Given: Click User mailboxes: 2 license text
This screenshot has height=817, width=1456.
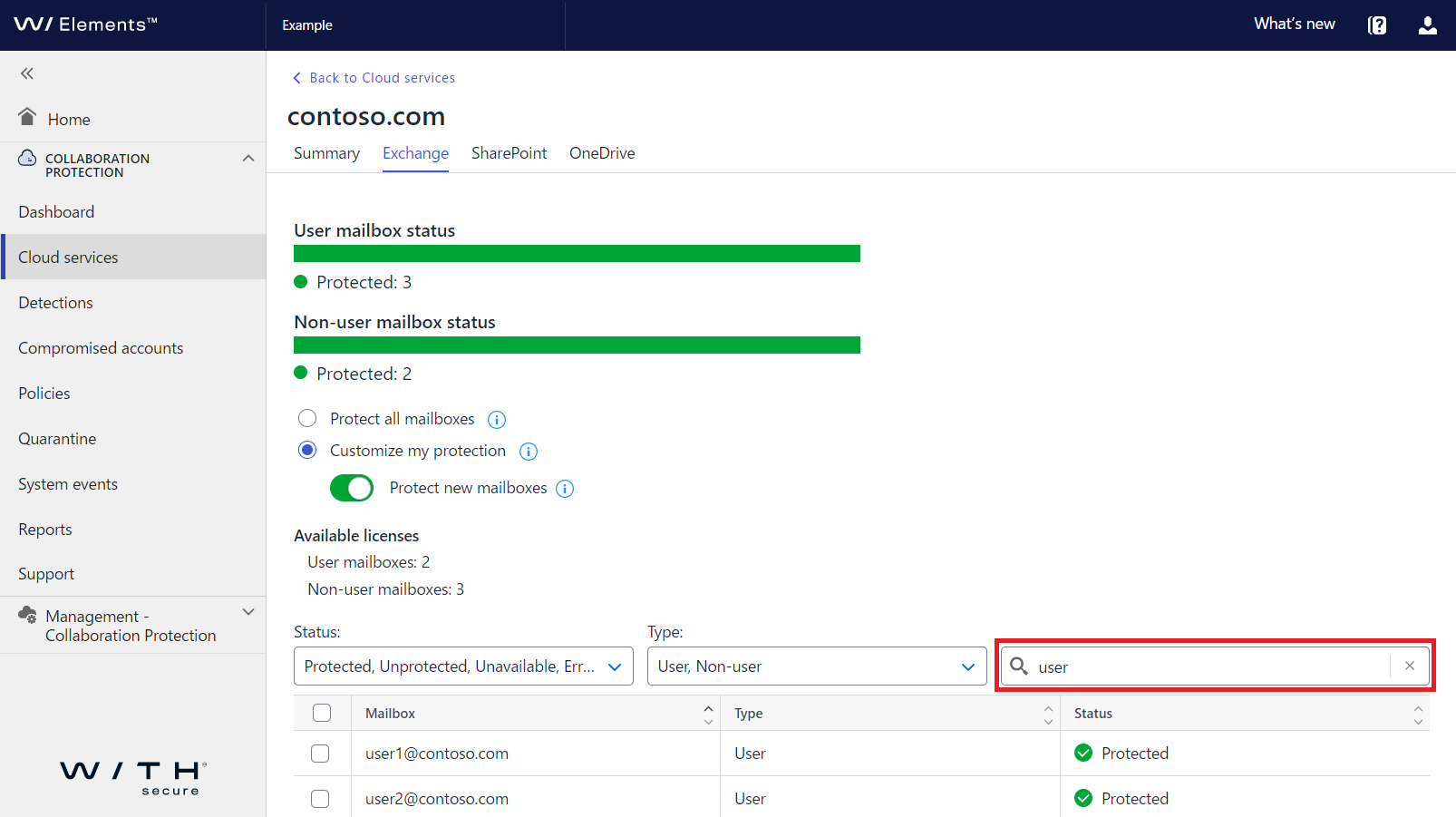Looking at the screenshot, I should (x=368, y=562).
